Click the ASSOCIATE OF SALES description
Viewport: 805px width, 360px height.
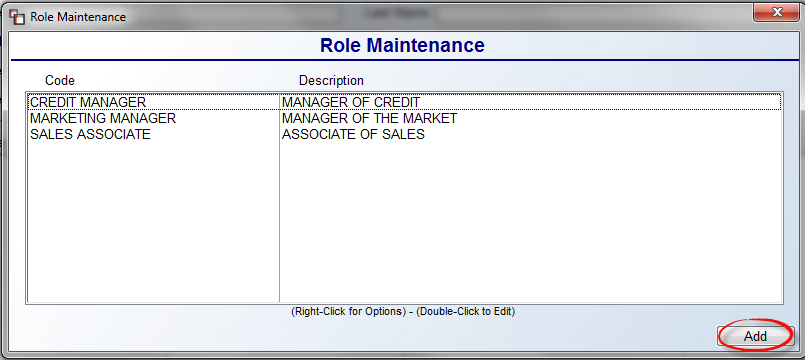353,135
